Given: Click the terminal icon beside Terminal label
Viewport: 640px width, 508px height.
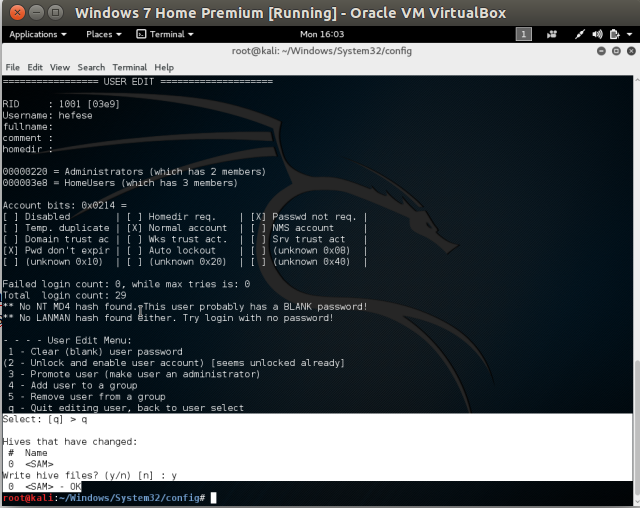Looking at the screenshot, I should pyautogui.click(x=141, y=34).
